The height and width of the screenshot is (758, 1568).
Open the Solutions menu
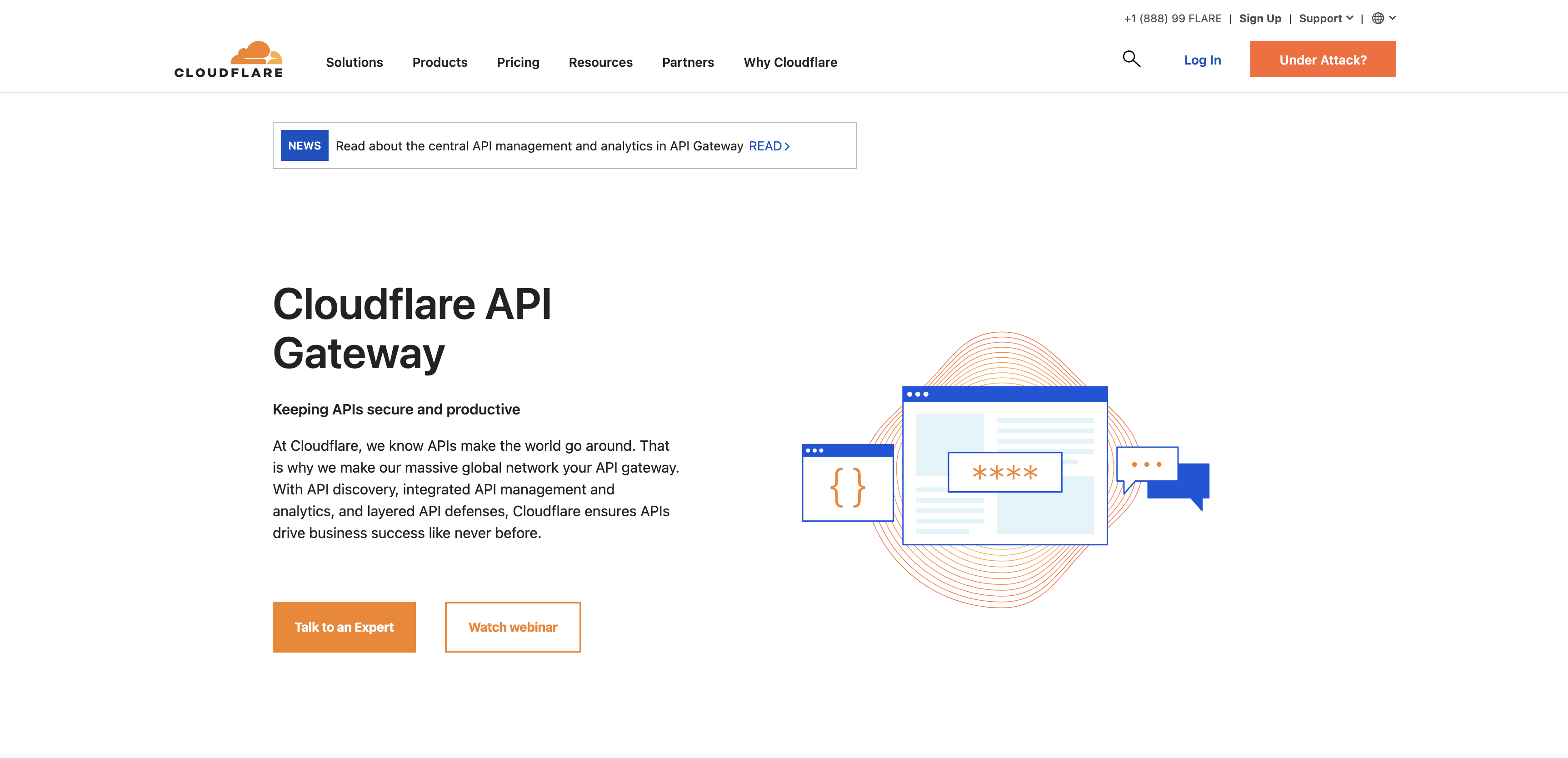[354, 62]
